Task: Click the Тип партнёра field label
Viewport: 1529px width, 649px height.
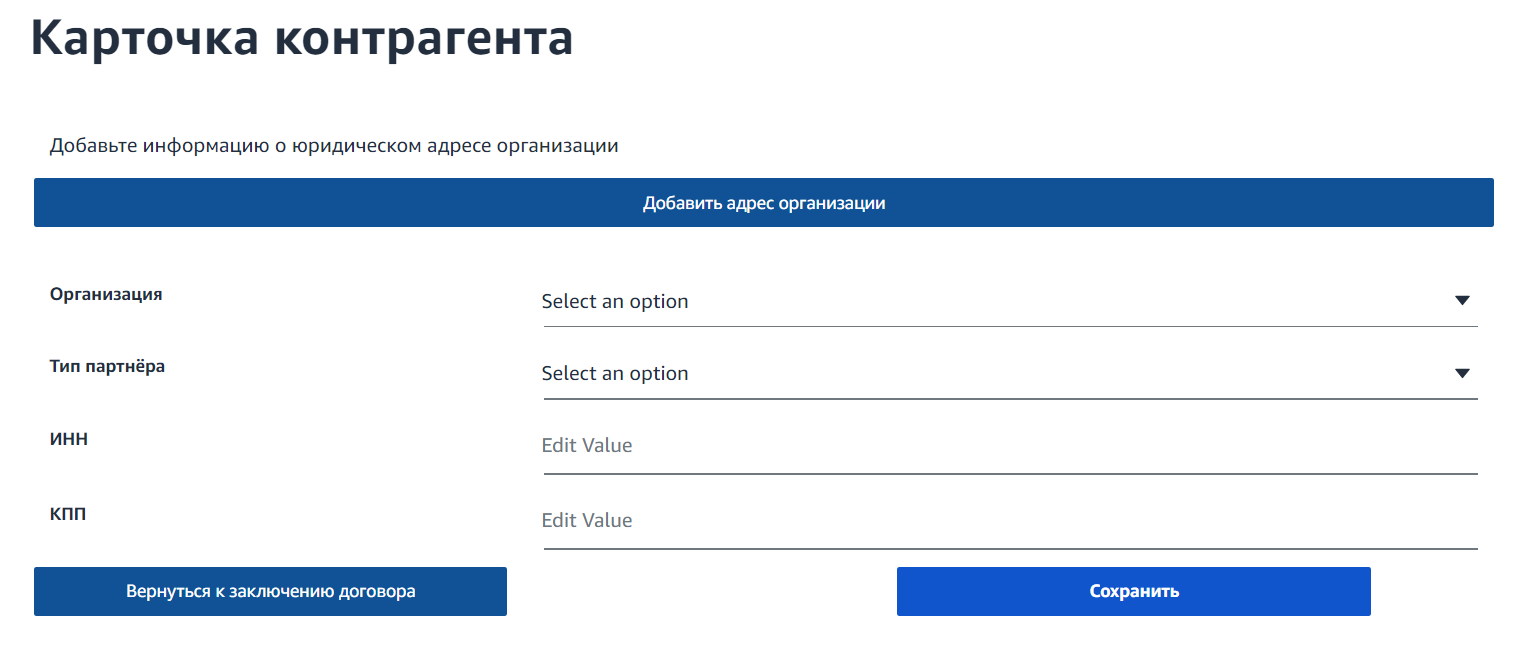Action: (107, 366)
